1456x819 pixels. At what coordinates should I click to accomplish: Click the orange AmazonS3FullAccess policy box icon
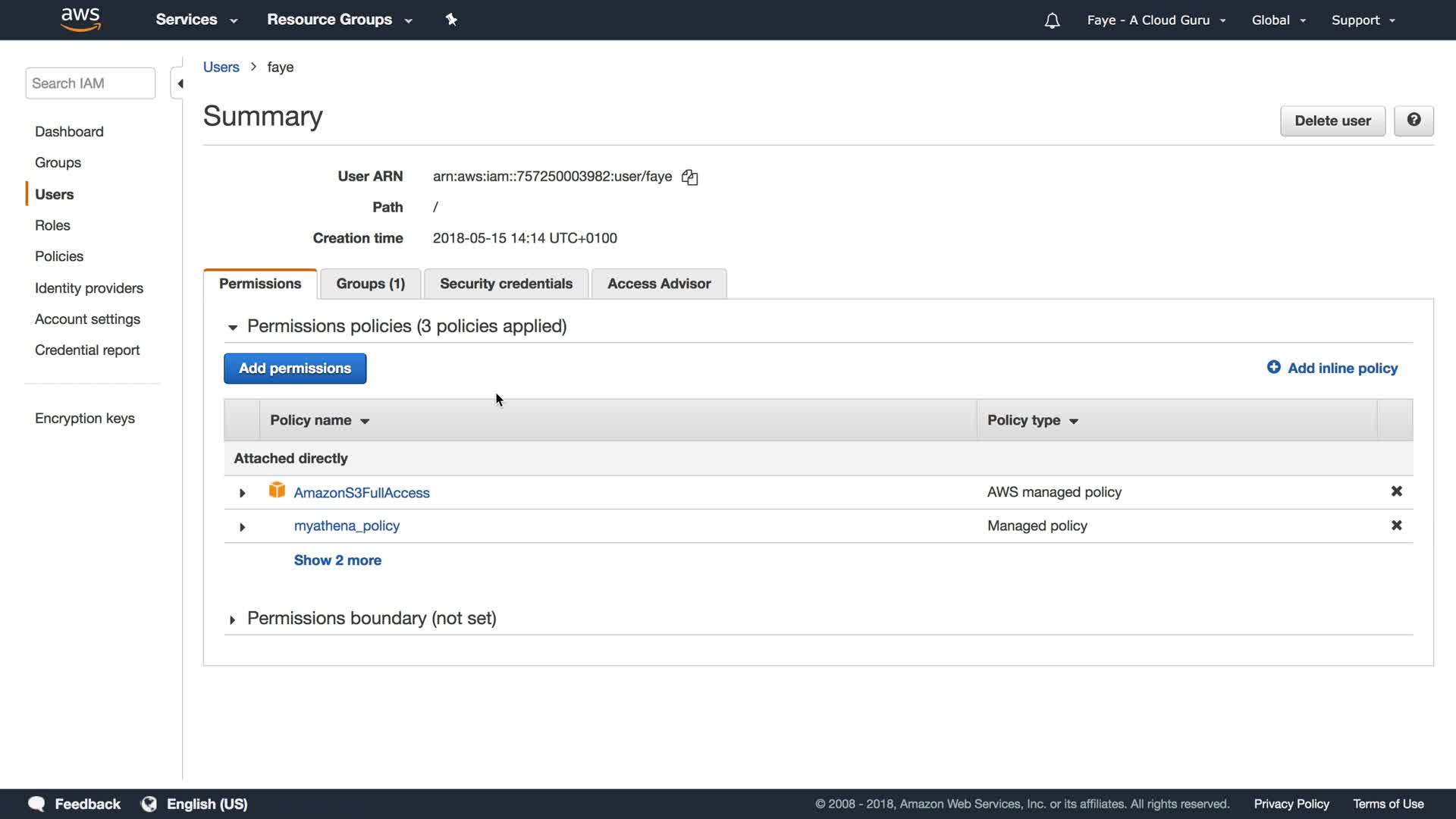click(x=277, y=491)
